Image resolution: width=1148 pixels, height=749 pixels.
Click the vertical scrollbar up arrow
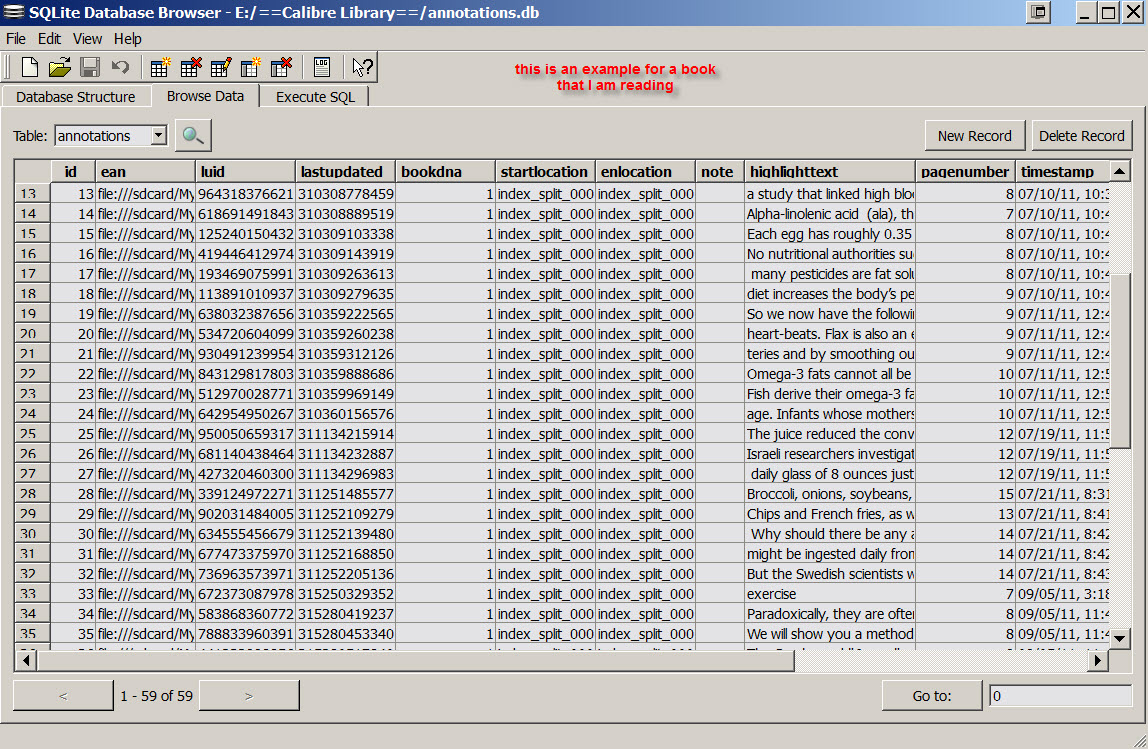(1119, 171)
